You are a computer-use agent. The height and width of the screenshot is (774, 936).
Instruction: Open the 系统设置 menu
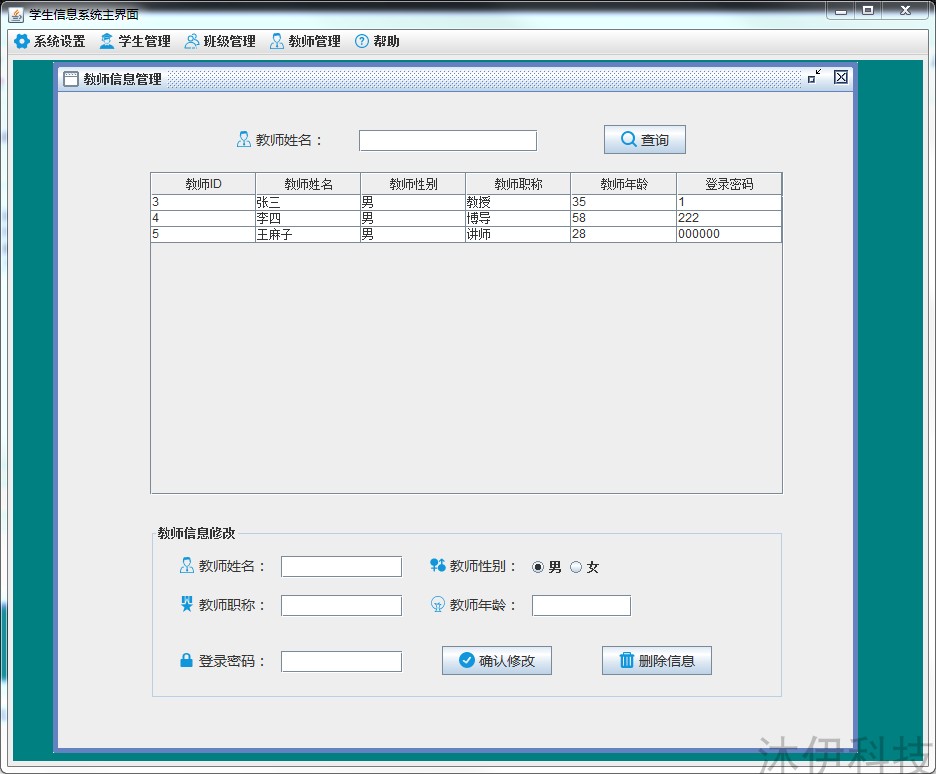(50, 41)
